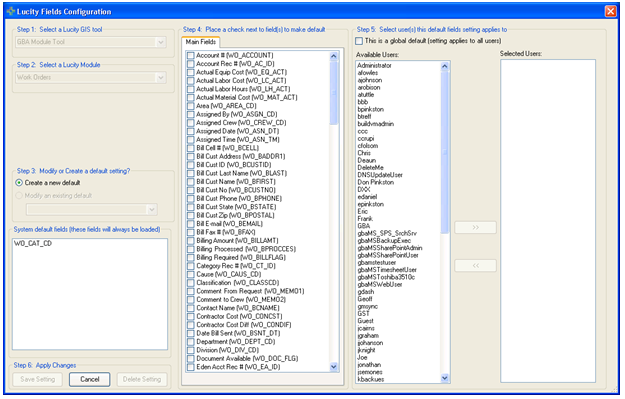625x399 pixels.
Task: Select user buildvmadmin in Available Users
Action: click(x=375, y=124)
